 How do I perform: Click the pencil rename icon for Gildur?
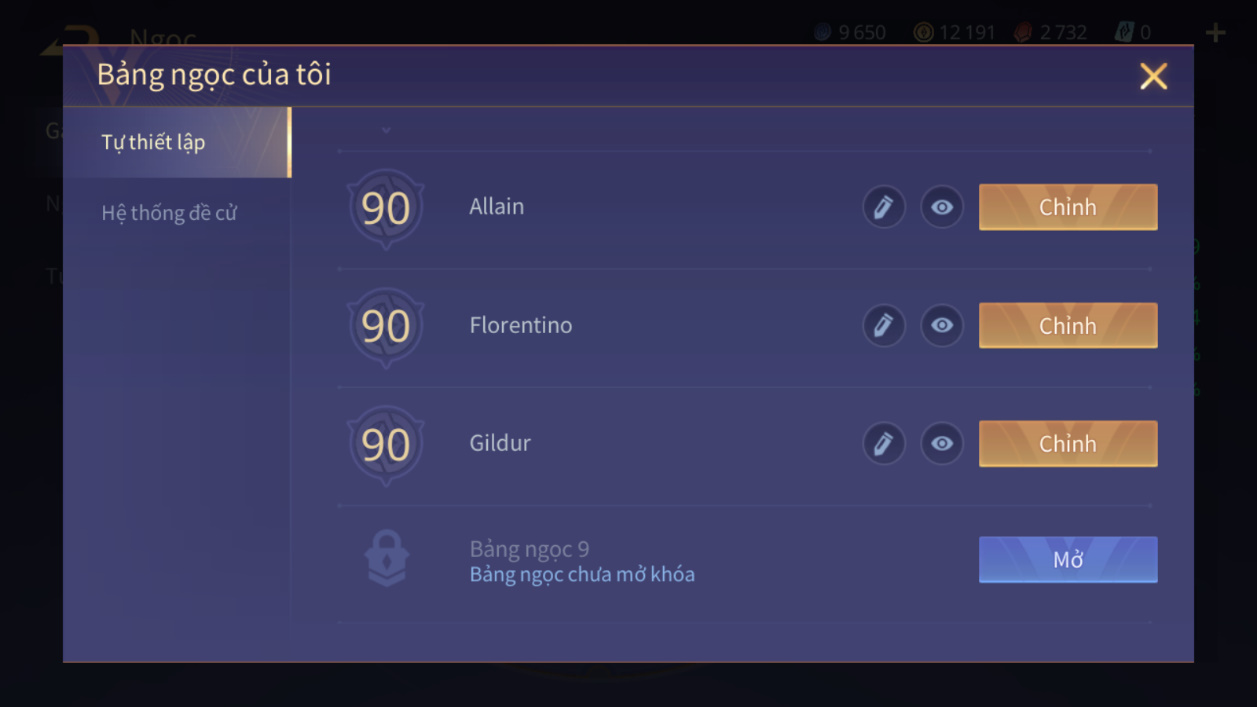(x=883, y=443)
